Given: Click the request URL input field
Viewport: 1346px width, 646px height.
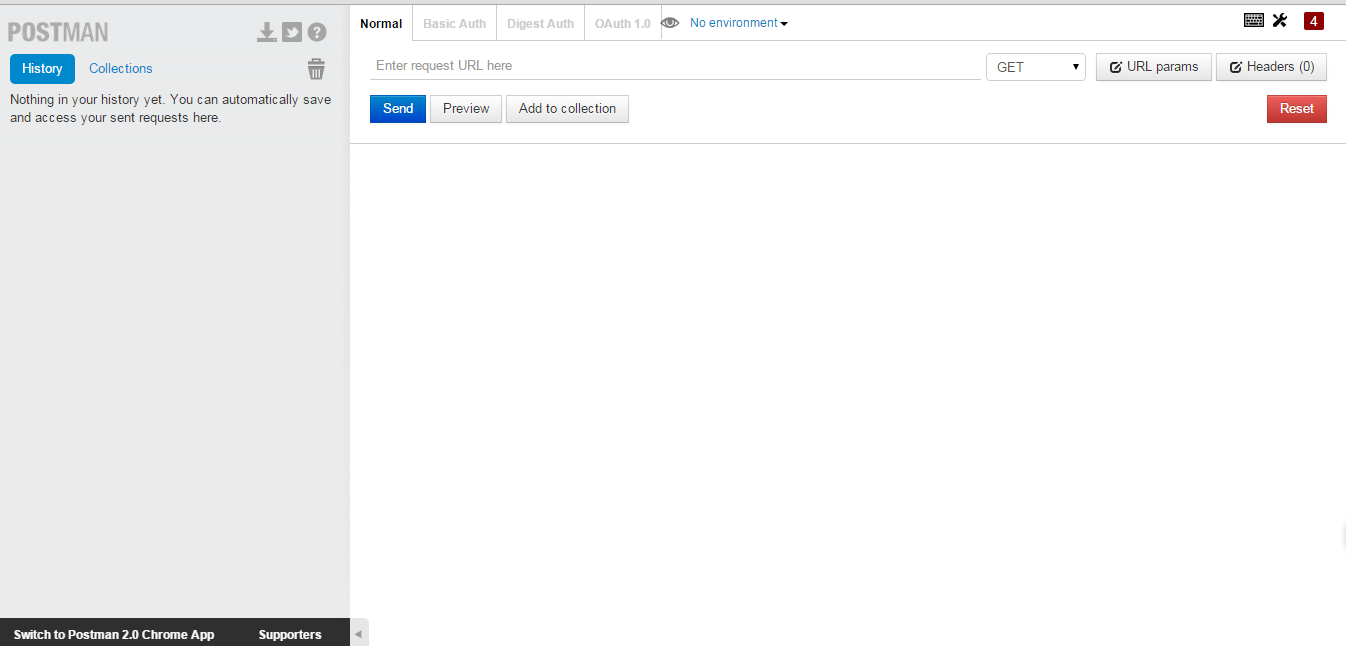Looking at the screenshot, I should [x=675, y=66].
